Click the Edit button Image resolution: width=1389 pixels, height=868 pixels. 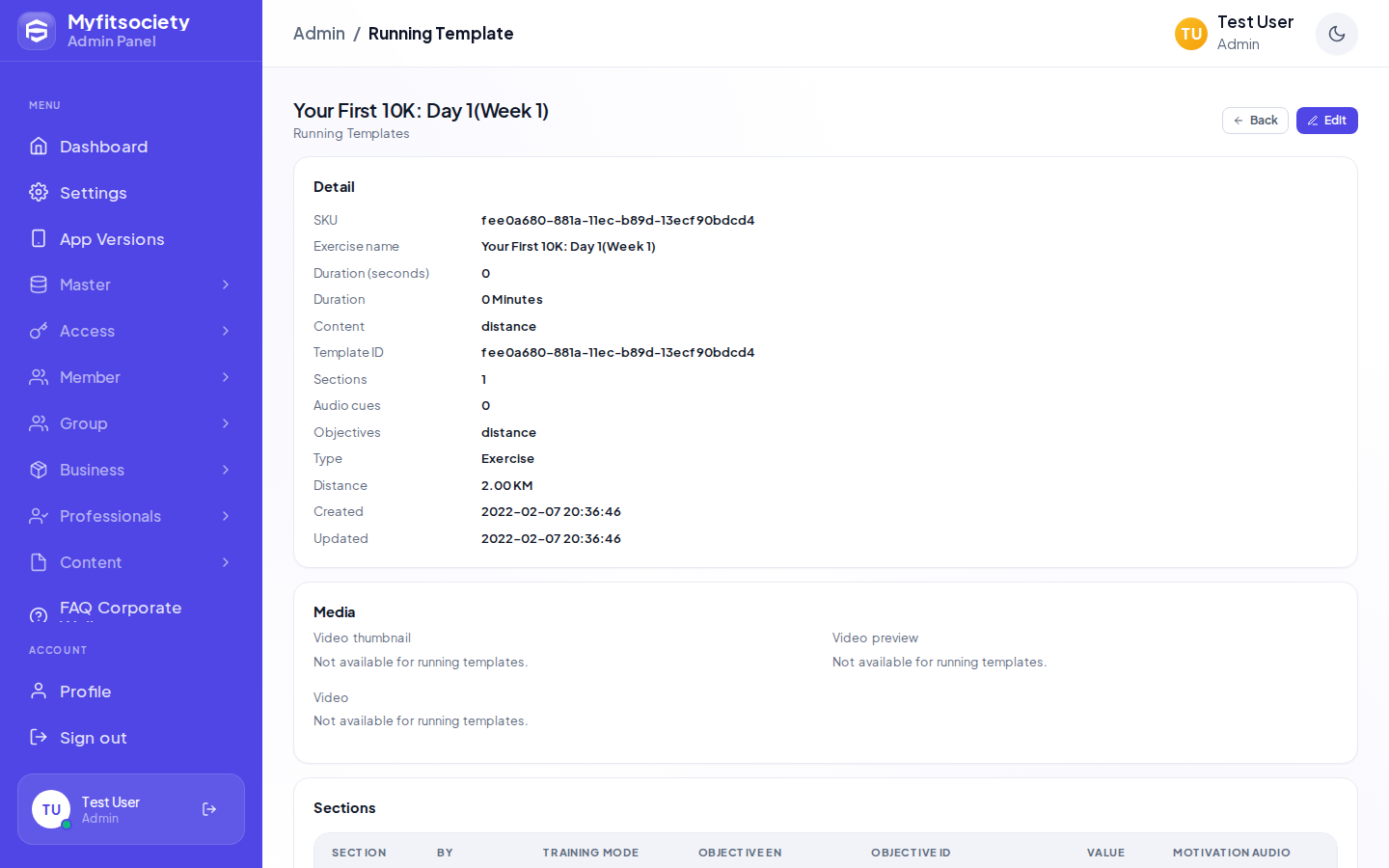[1326, 121]
